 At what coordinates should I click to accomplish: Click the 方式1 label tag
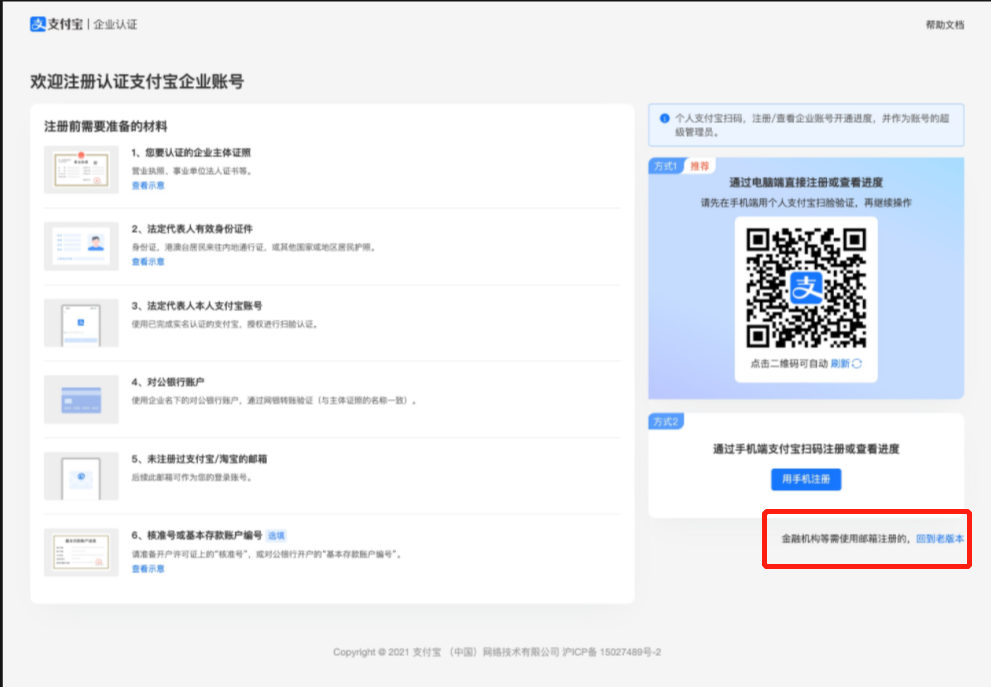pyautogui.click(x=665, y=166)
